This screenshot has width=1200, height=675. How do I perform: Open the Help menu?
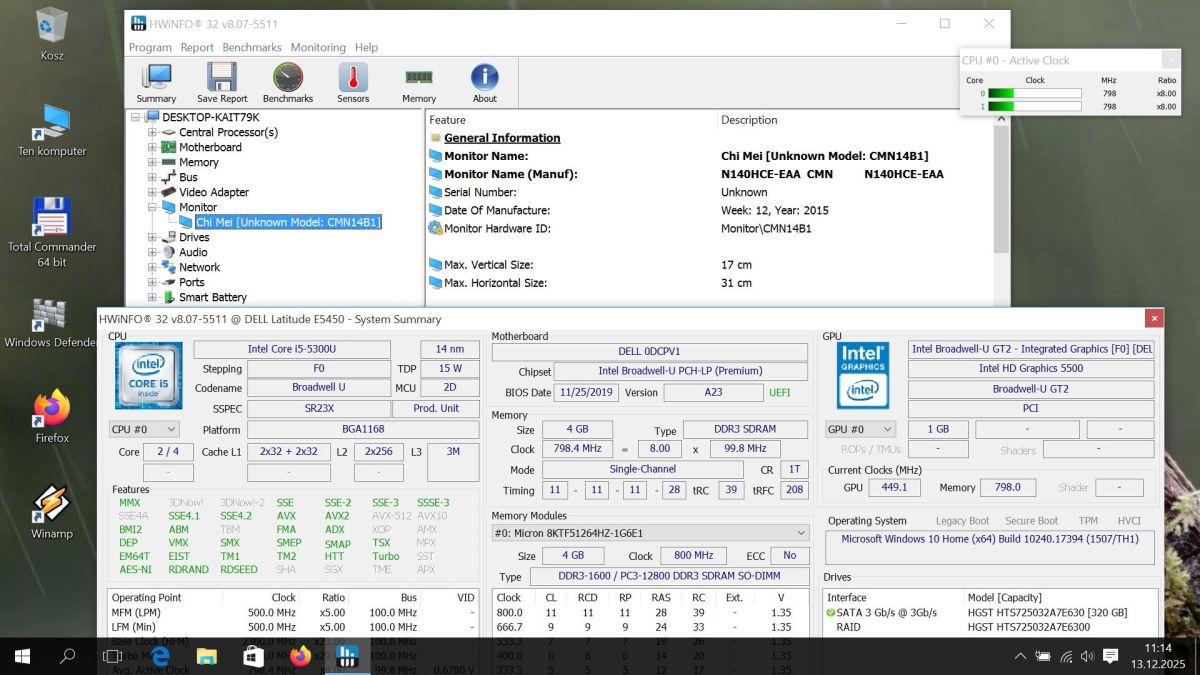(x=366, y=47)
